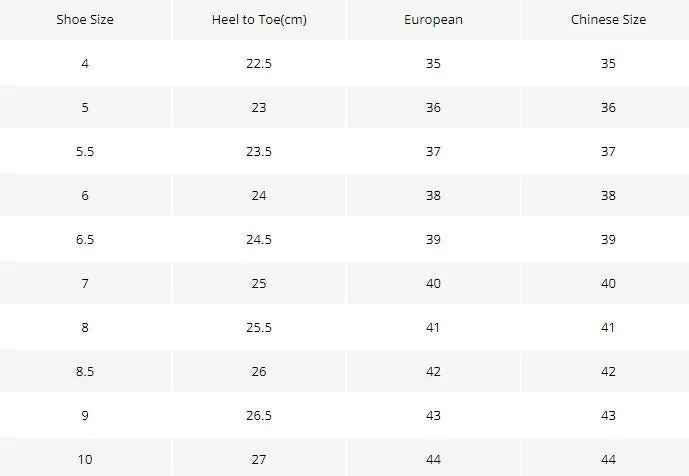Screen dimensions: 689x476
Task: Select the 22.5 heel to toe cell
Action: [x=259, y=63]
